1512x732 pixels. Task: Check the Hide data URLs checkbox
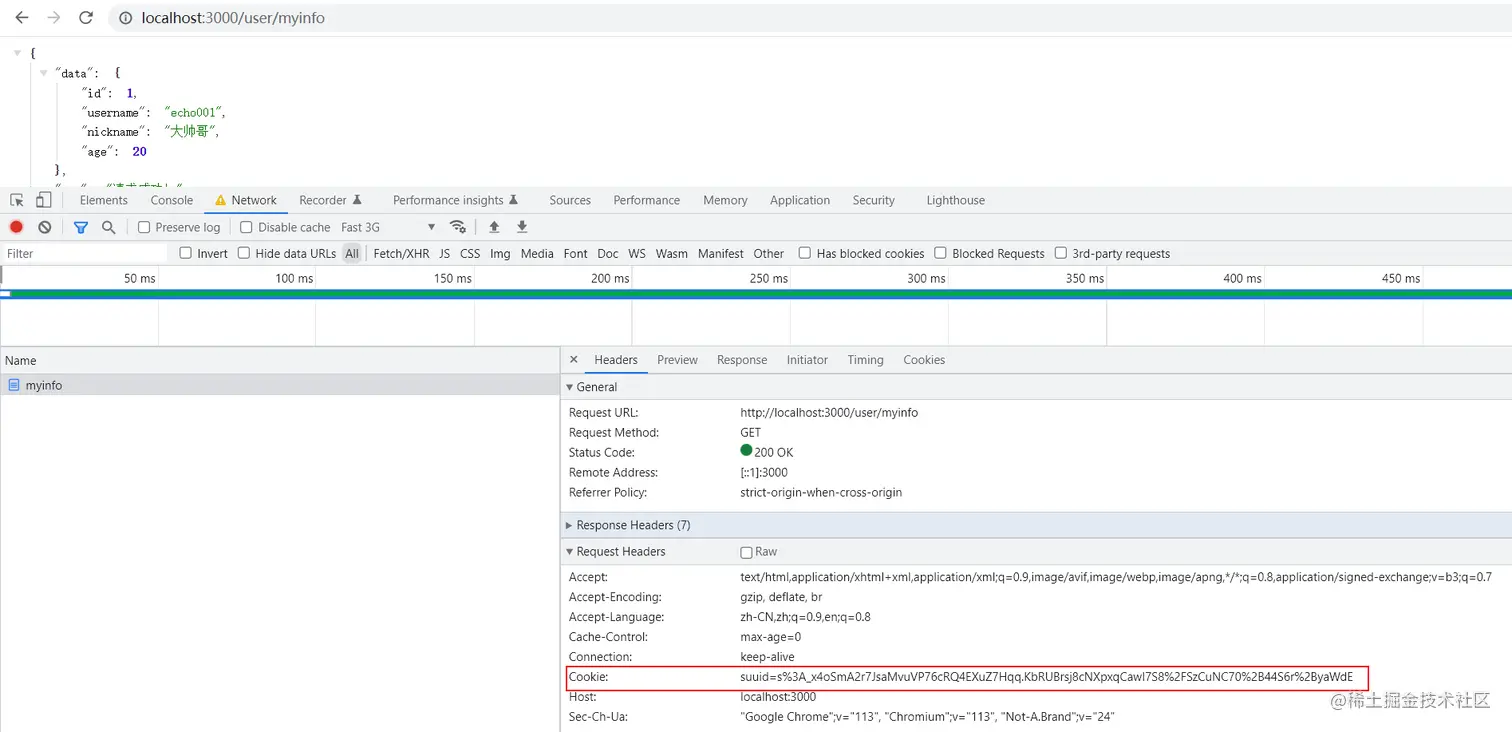point(244,253)
